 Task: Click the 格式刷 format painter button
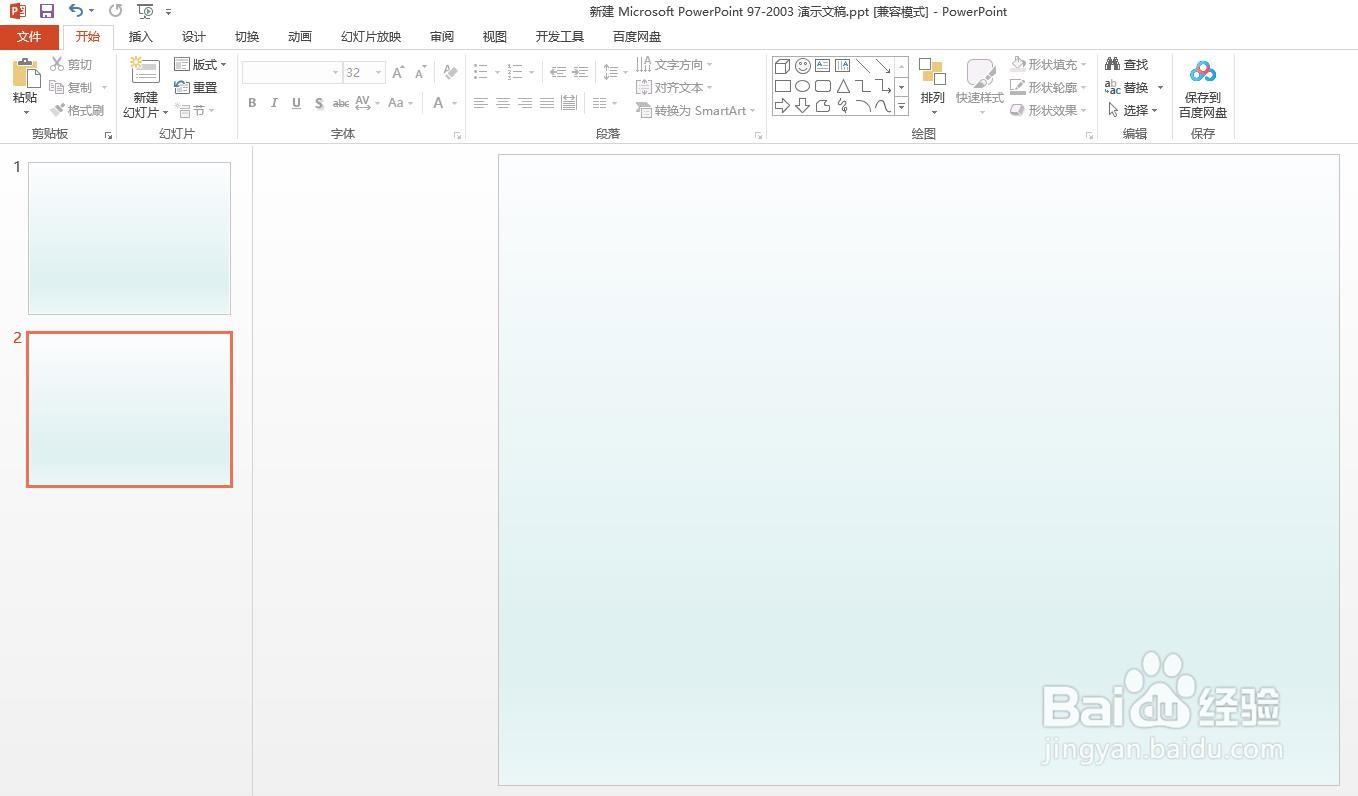pos(77,110)
